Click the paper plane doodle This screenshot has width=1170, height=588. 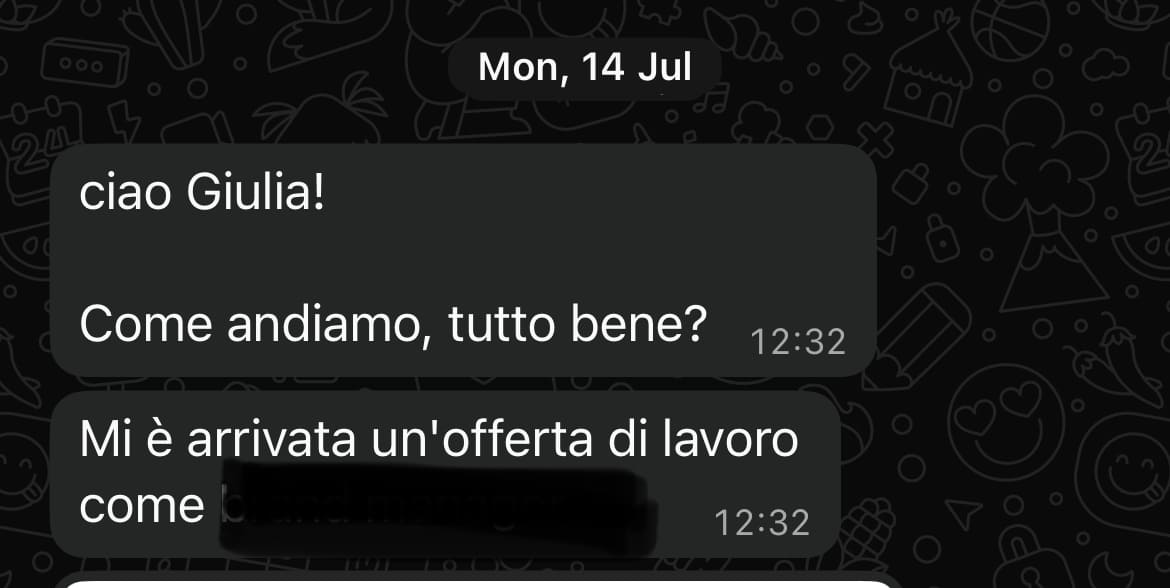click(963, 513)
